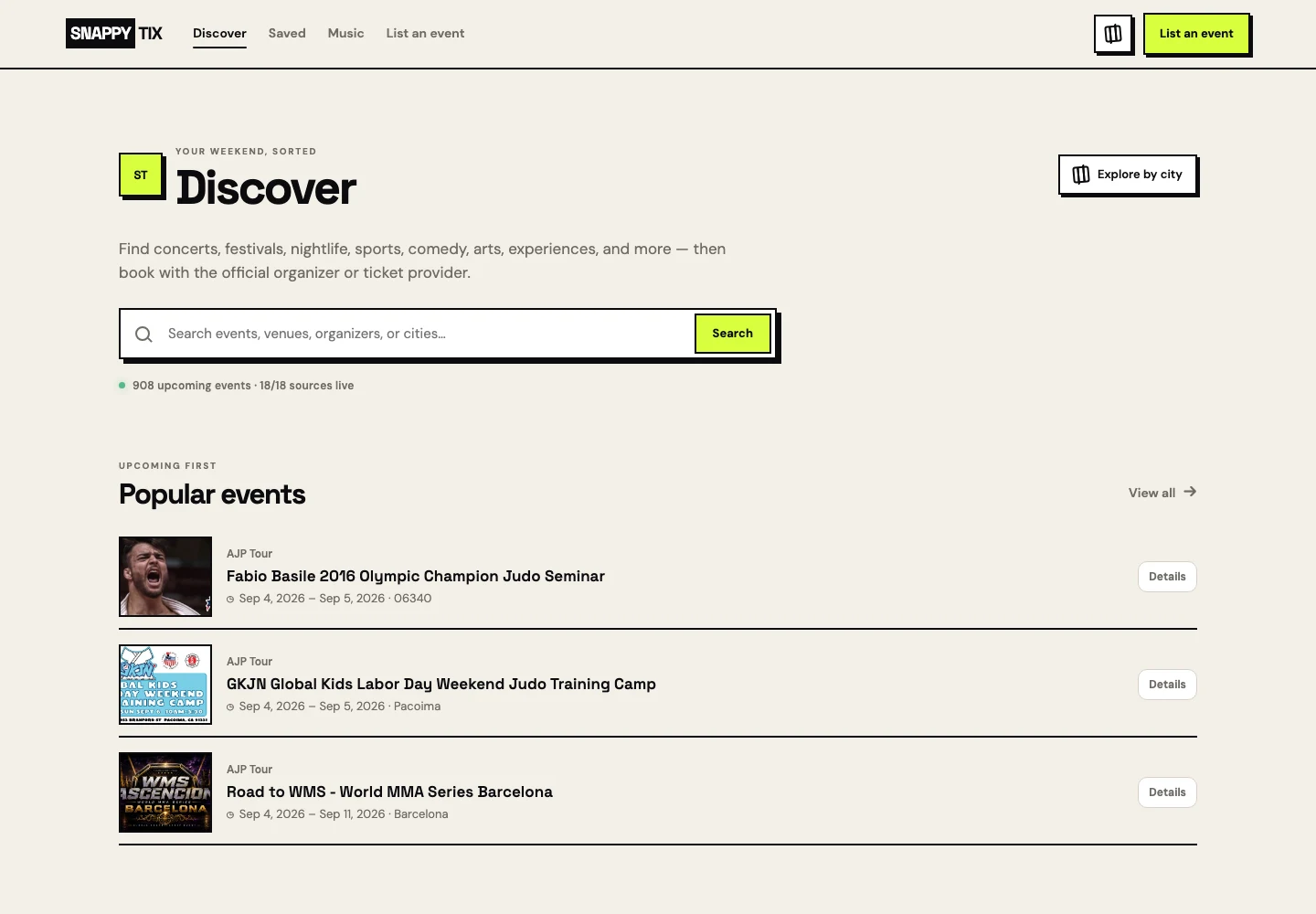Click clock icon on Fabio Basile event
The height and width of the screenshot is (914, 1316).
[x=230, y=600]
